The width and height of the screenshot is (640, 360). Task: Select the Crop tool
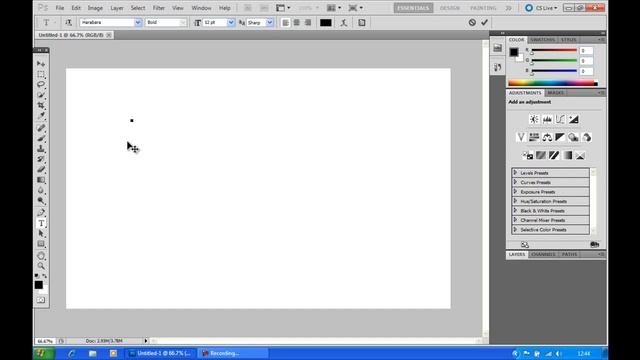coord(41,105)
